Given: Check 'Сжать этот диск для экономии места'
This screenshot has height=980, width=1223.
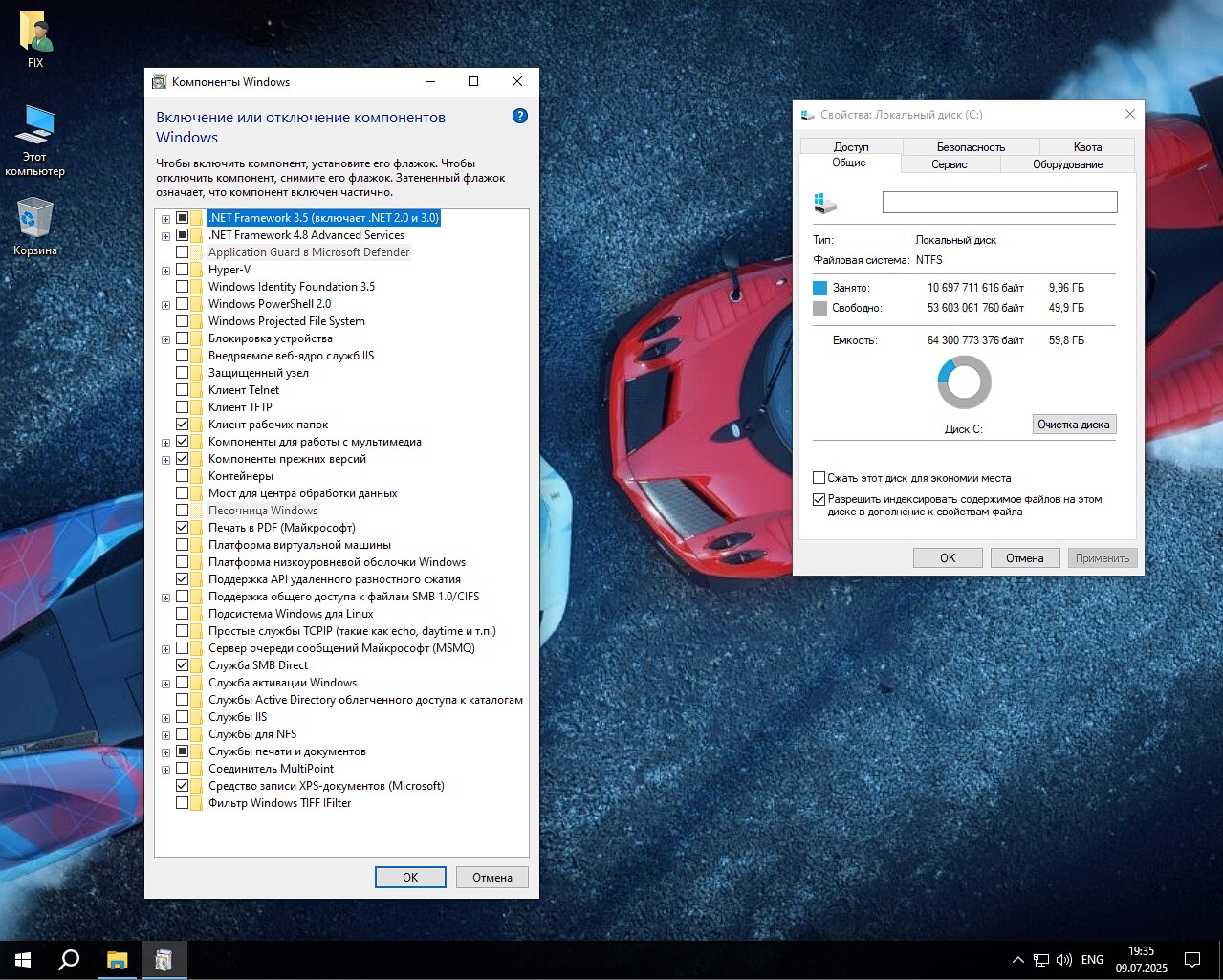Looking at the screenshot, I should point(819,478).
